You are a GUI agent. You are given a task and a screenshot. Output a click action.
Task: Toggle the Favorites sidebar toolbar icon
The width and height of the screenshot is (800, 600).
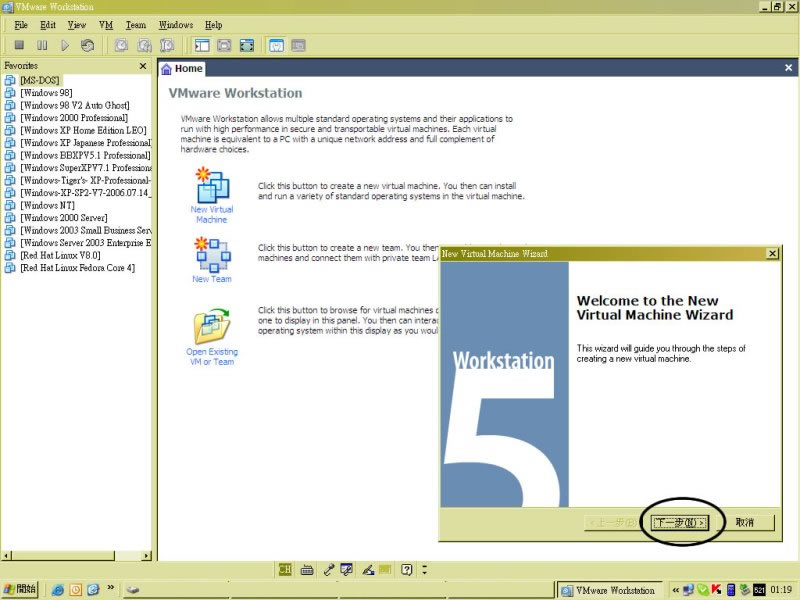(202, 45)
